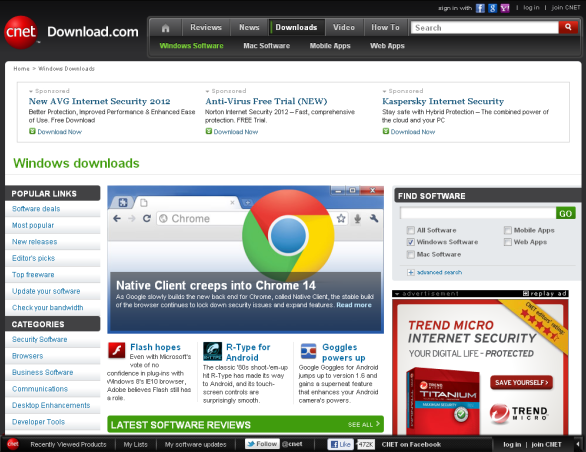
Task: Click See All software reviews
Action: (364, 424)
